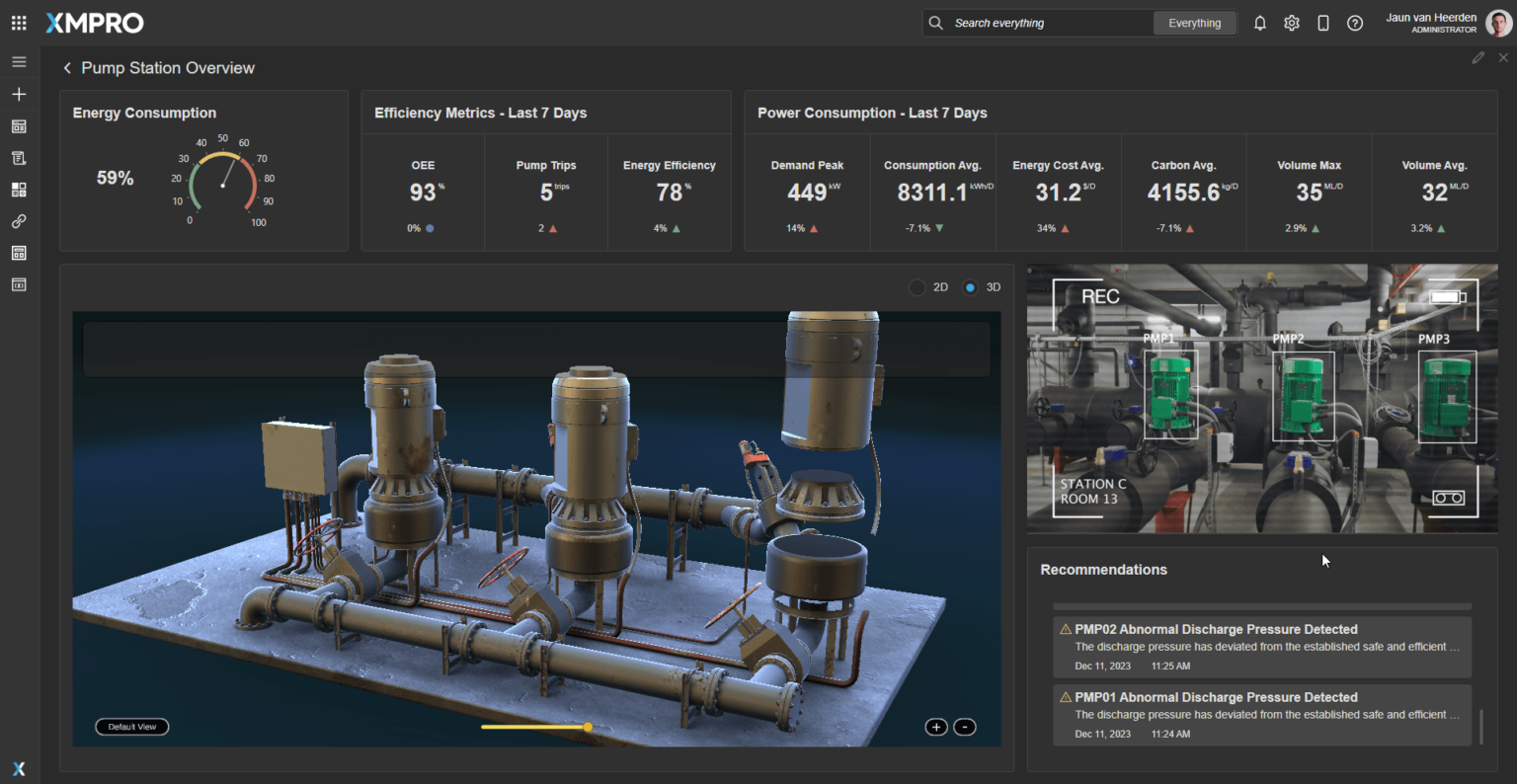The image size is (1517, 784).
Task: Click in the Search everything field
Action: point(1047,23)
